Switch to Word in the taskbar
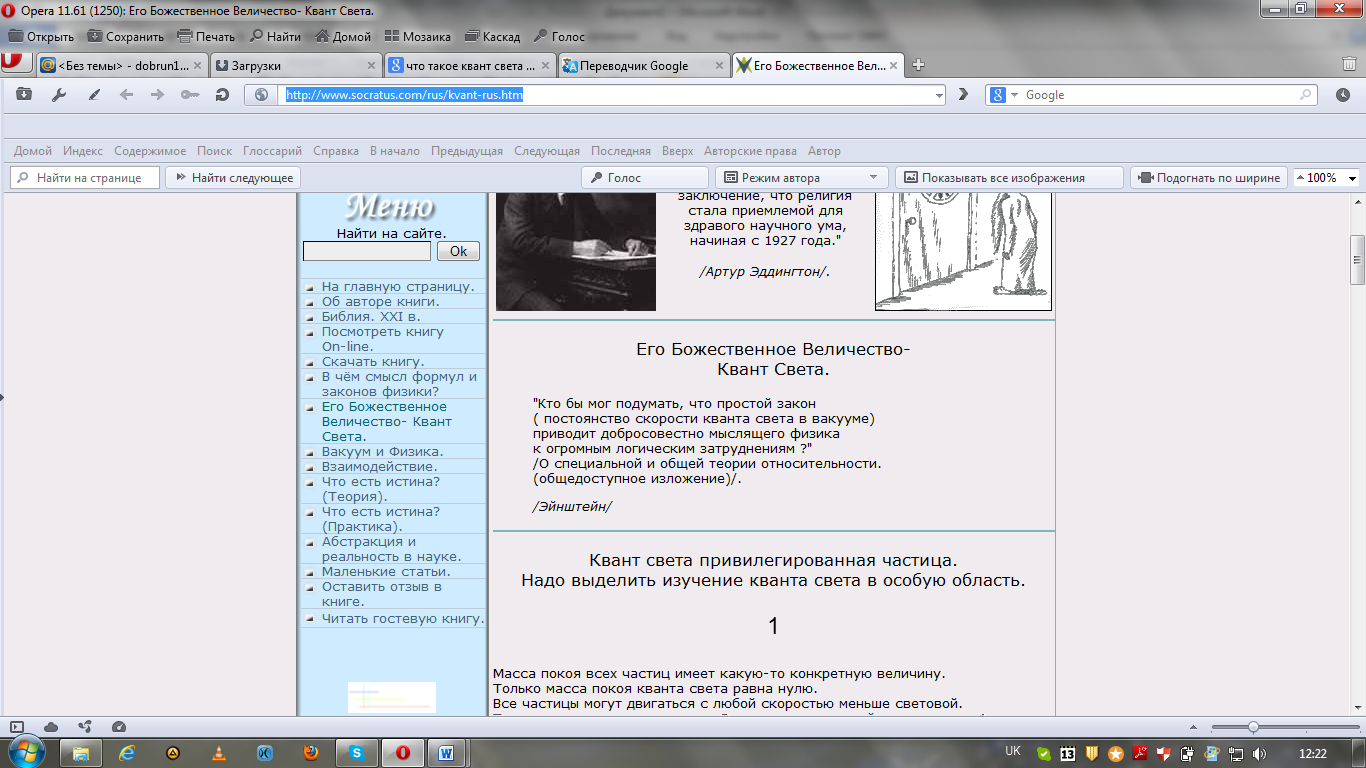 coord(446,753)
